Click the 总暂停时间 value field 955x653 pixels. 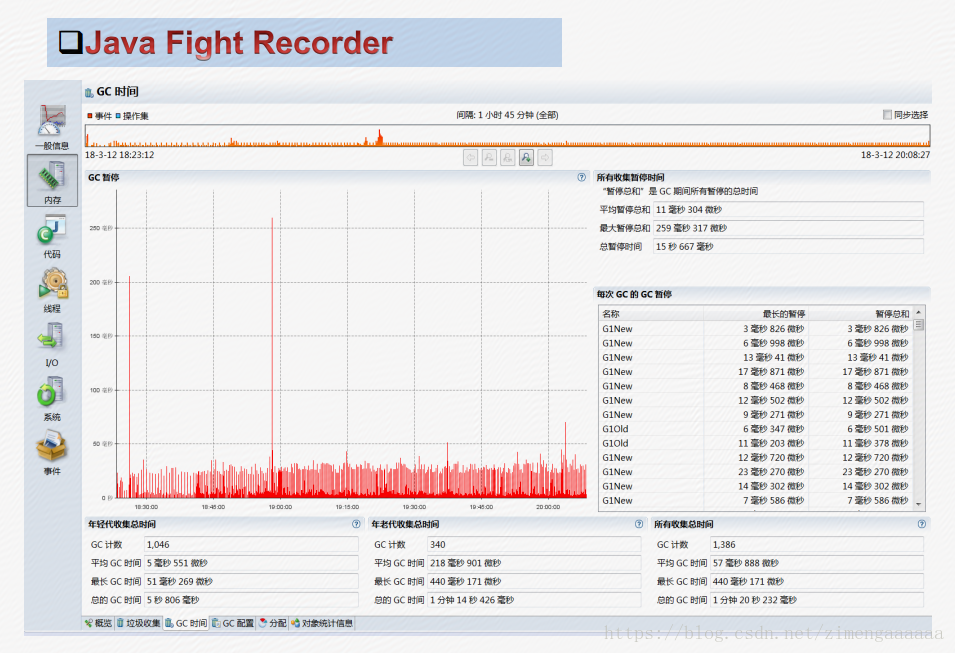point(788,247)
